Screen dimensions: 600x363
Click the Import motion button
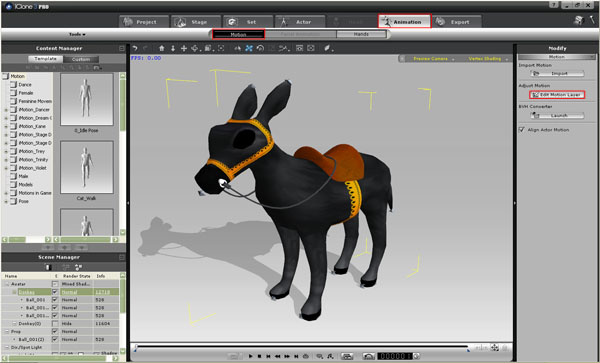(557, 73)
